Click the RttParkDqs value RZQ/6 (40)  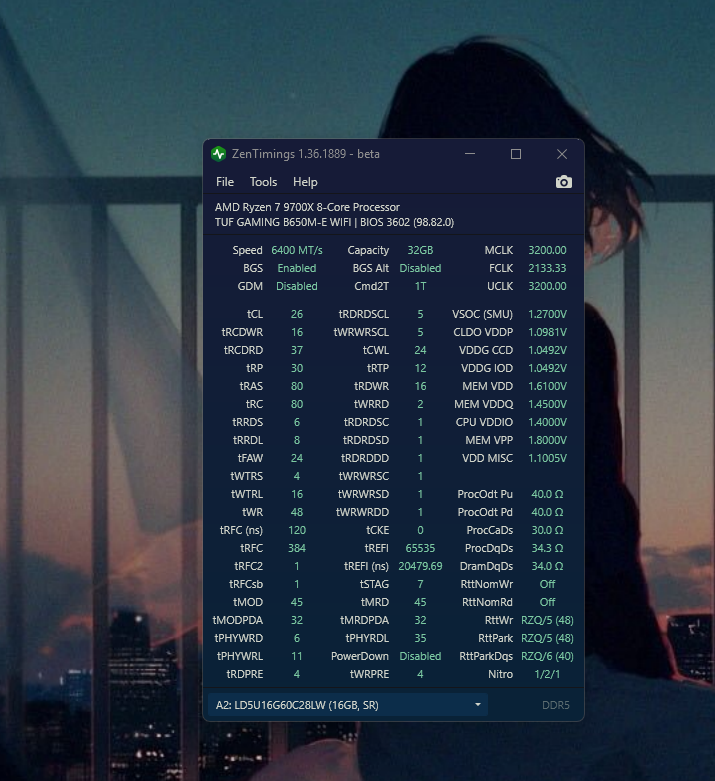547,656
